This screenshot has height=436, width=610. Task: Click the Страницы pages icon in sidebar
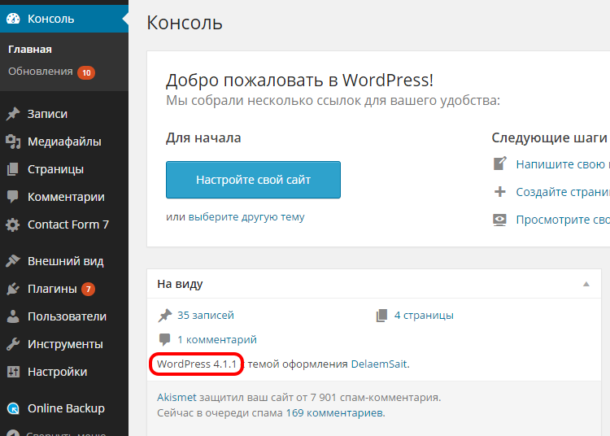13,169
